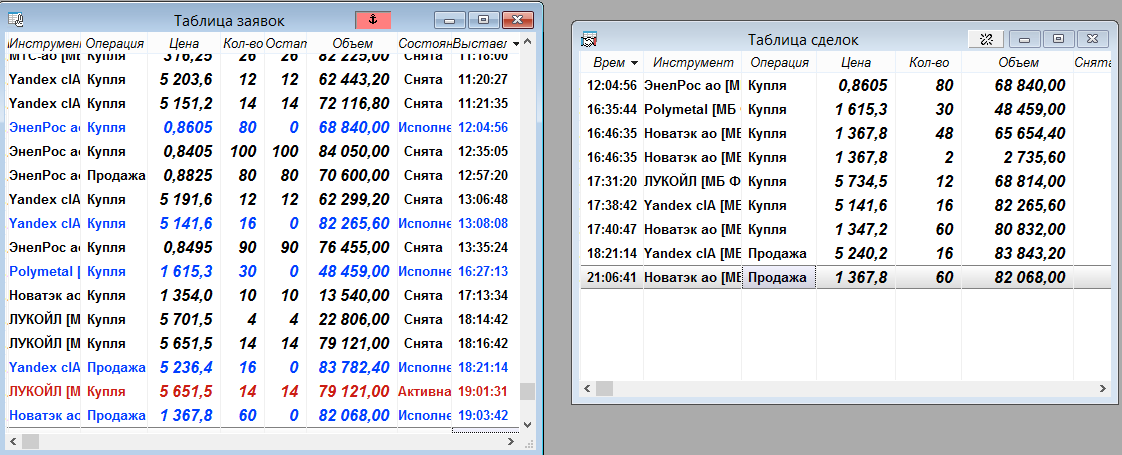This screenshot has height=455, width=1122.
Task: Click the ЭнелРос order at 12:35:05
Action: pos(263,151)
